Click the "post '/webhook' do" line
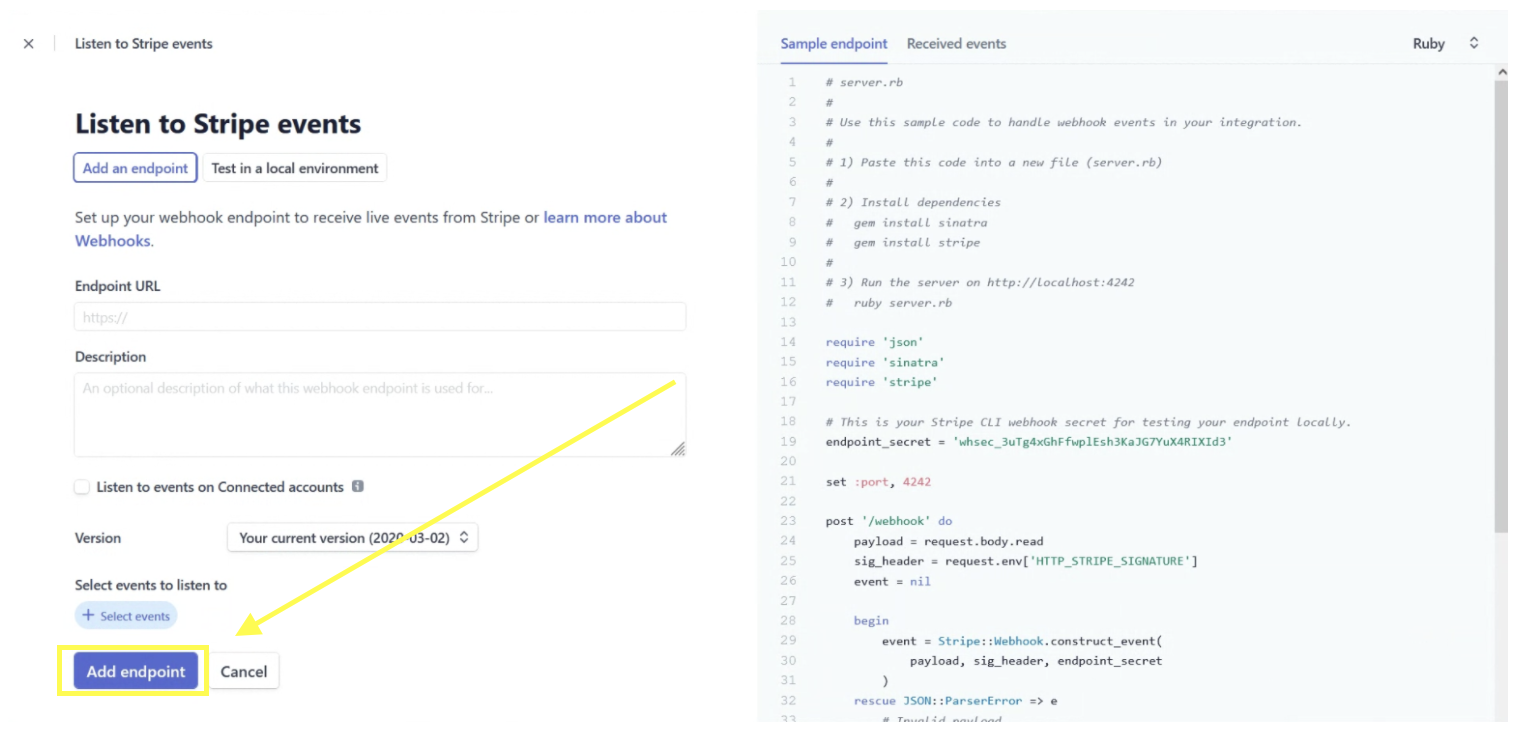1526x746 pixels. click(889, 521)
